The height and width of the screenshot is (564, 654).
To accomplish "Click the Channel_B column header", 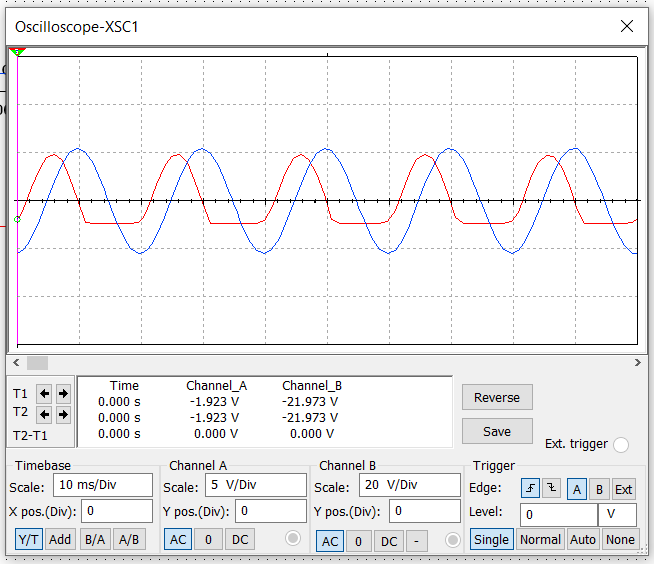I will pyautogui.click(x=312, y=385).
